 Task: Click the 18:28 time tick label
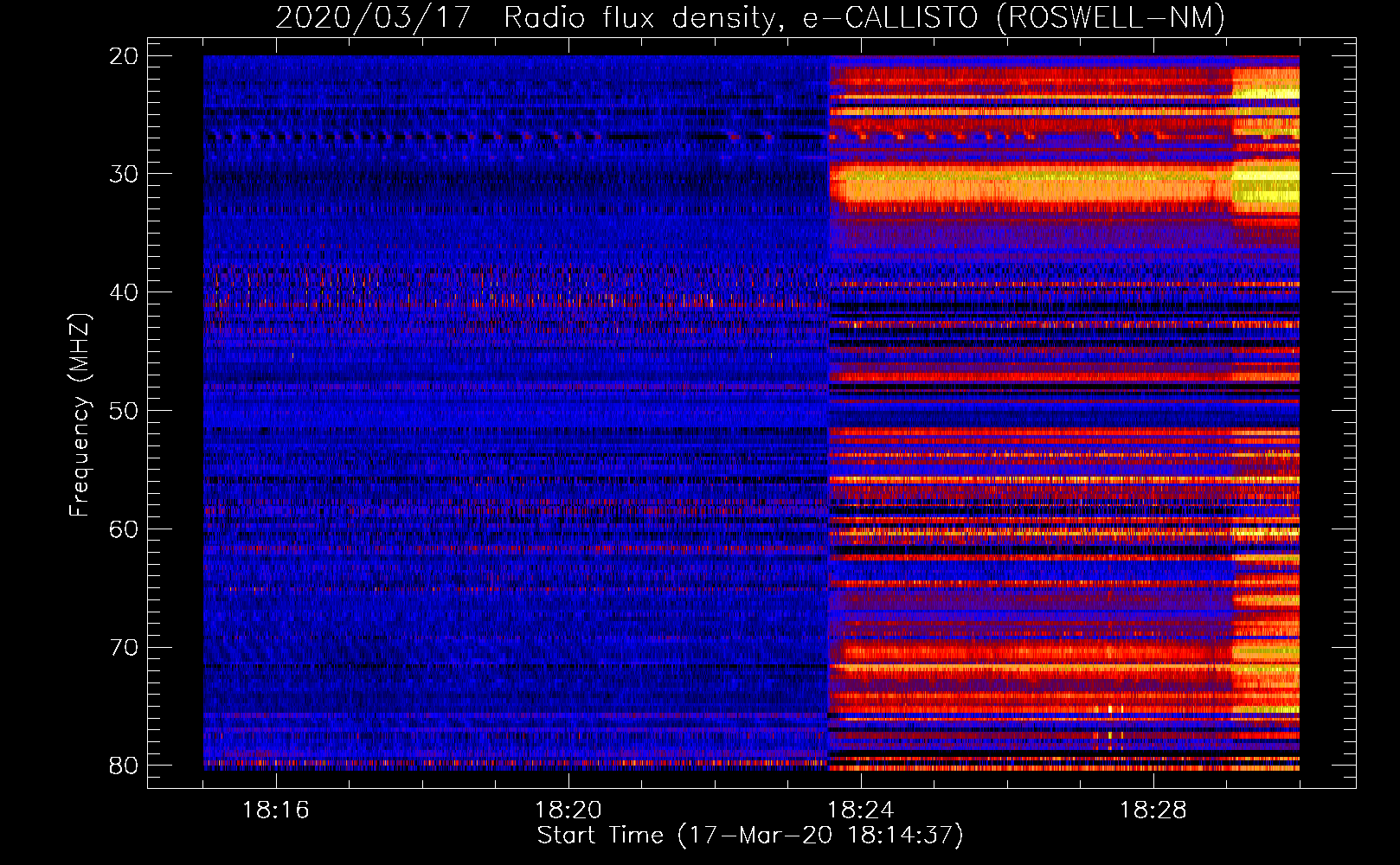[1153, 811]
